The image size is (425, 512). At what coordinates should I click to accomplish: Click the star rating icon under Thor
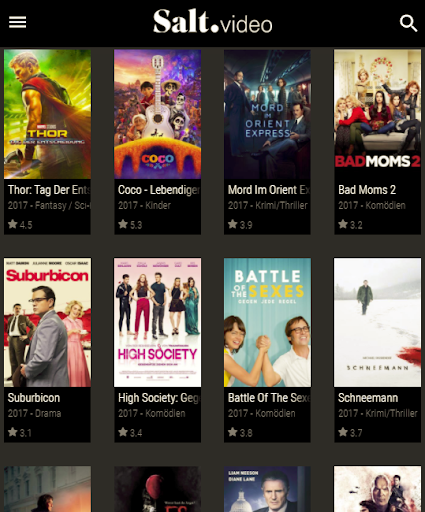coord(13,224)
